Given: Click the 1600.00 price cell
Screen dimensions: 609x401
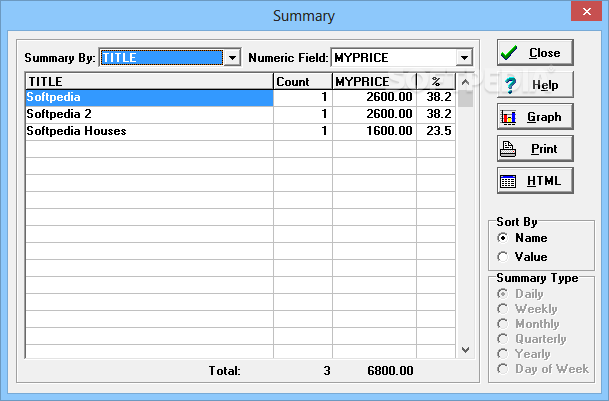Looking at the screenshot, I should [374, 131].
